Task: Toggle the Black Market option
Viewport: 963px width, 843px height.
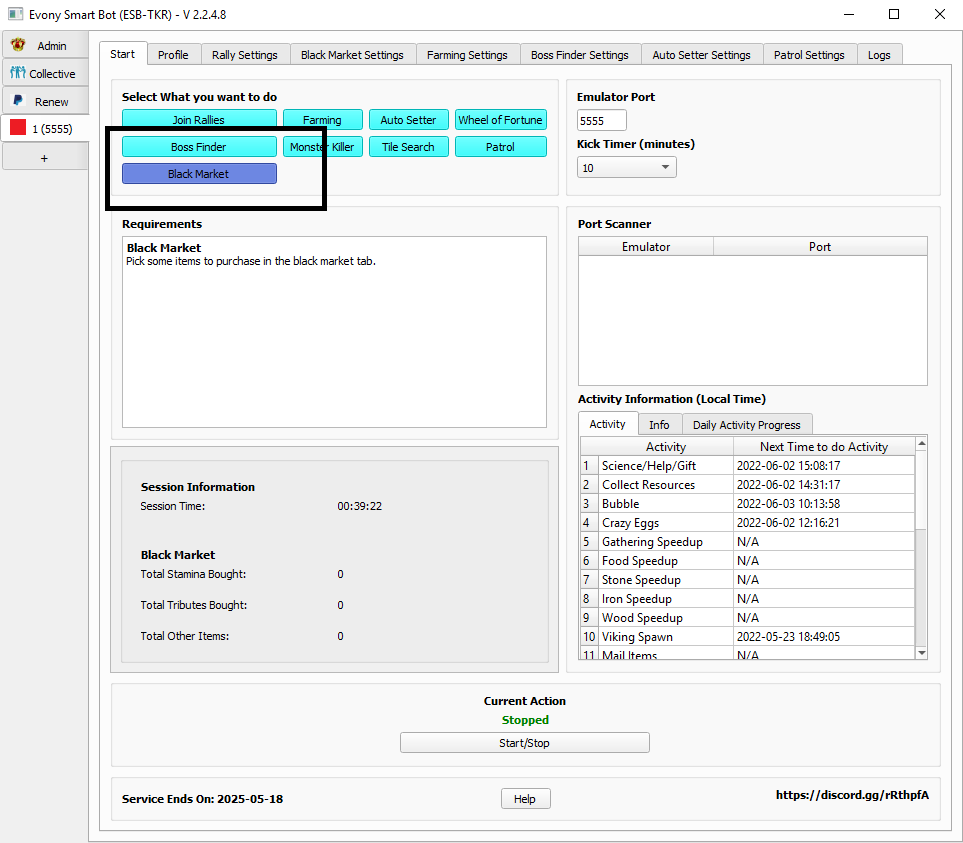Action: 199,174
